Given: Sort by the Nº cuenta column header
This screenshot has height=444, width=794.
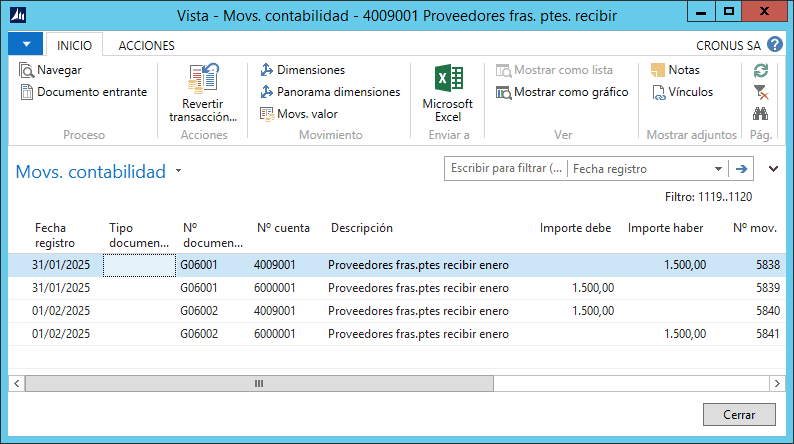Looking at the screenshot, I should coord(283,228).
